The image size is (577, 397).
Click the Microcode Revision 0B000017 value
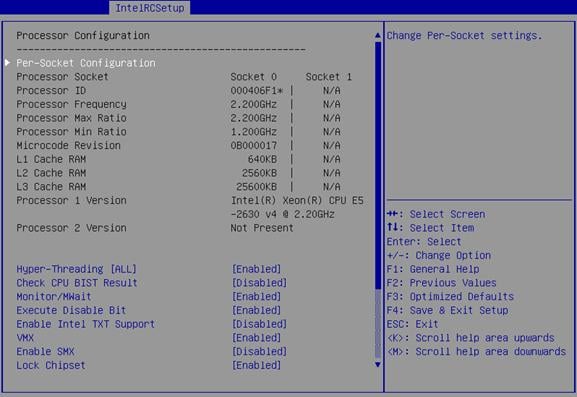254,146
